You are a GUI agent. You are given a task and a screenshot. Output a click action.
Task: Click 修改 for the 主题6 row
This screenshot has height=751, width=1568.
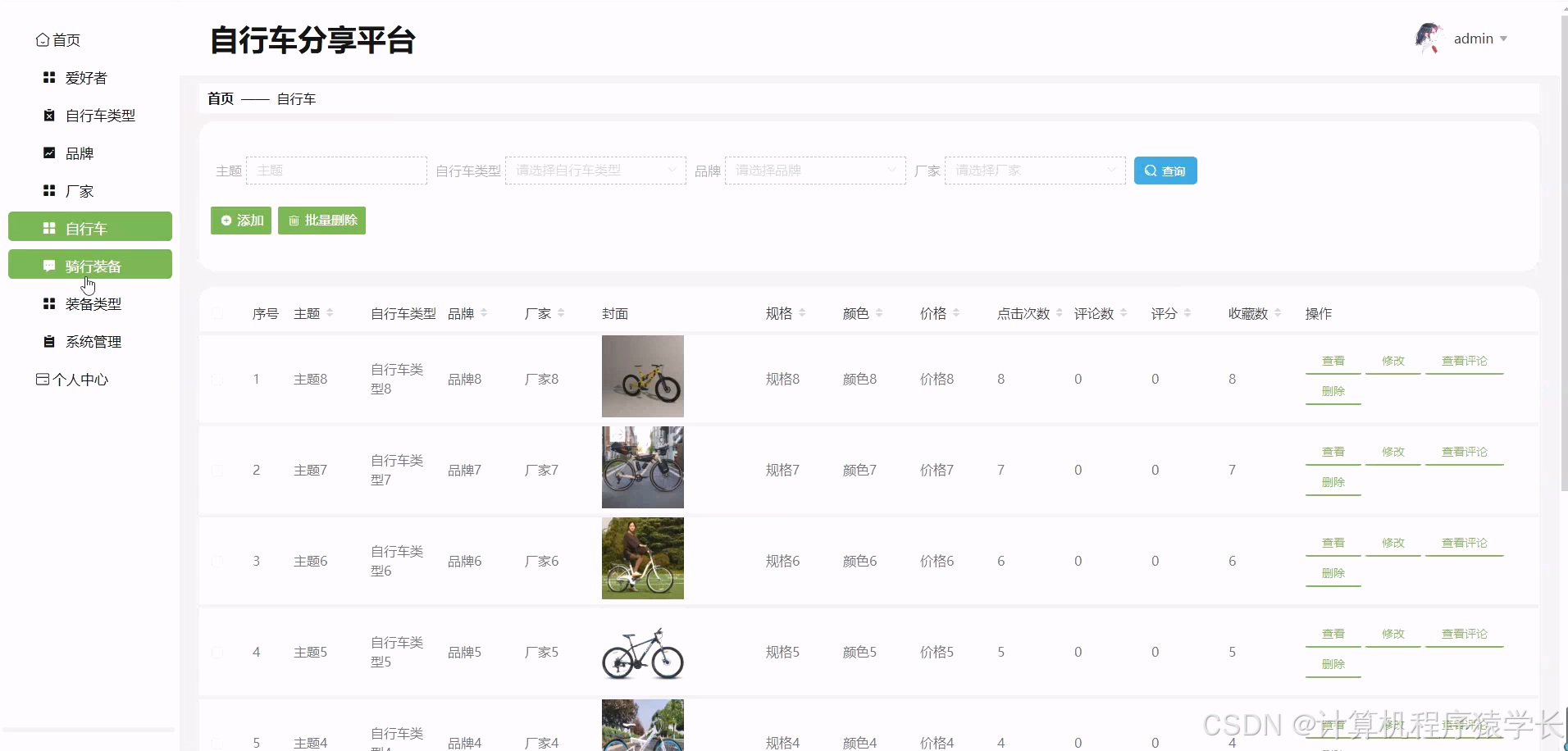pyautogui.click(x=1393, y=543)
